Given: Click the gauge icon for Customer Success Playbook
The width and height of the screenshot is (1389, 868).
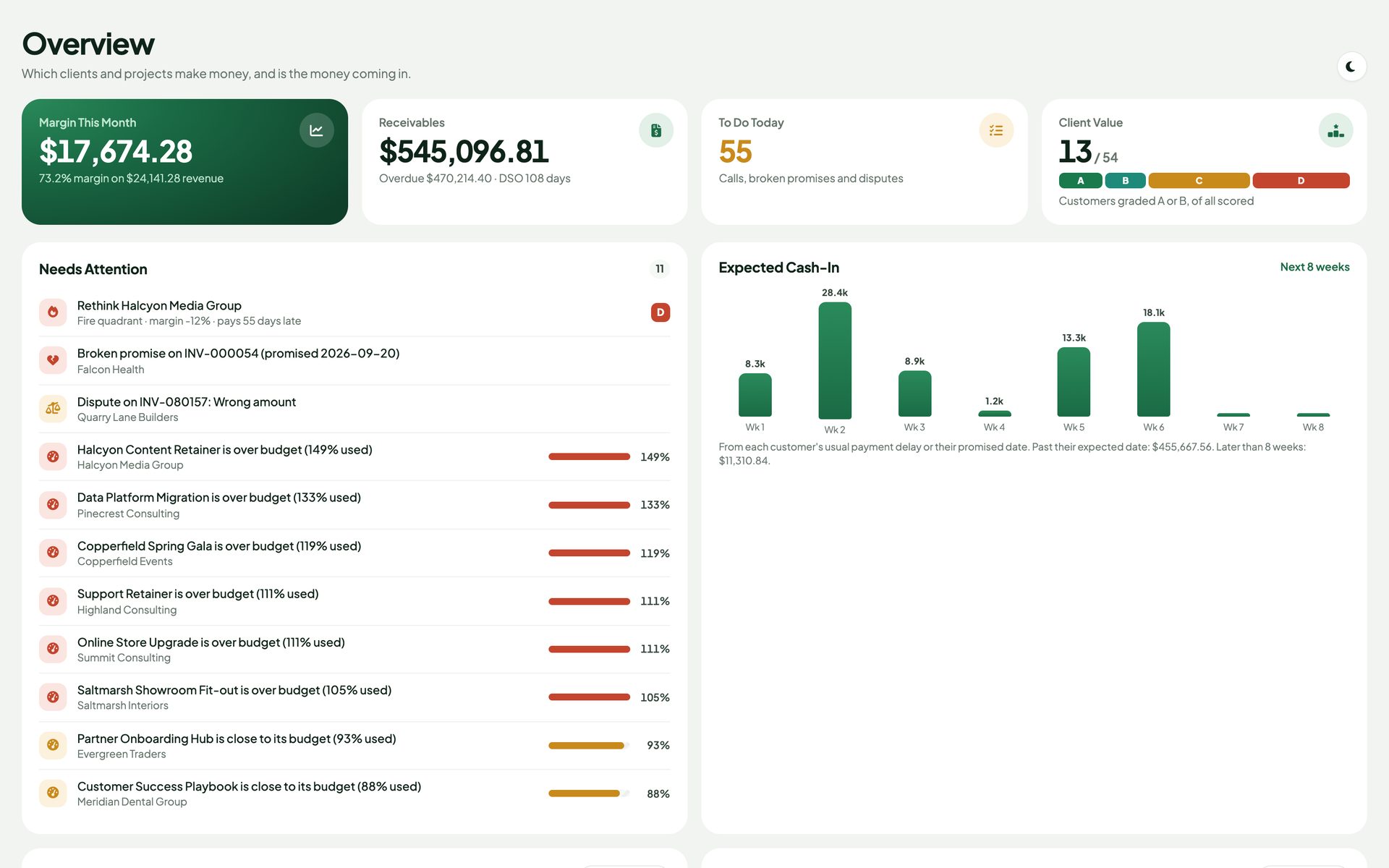Looking at the screenshot, I should click(53, 793).
